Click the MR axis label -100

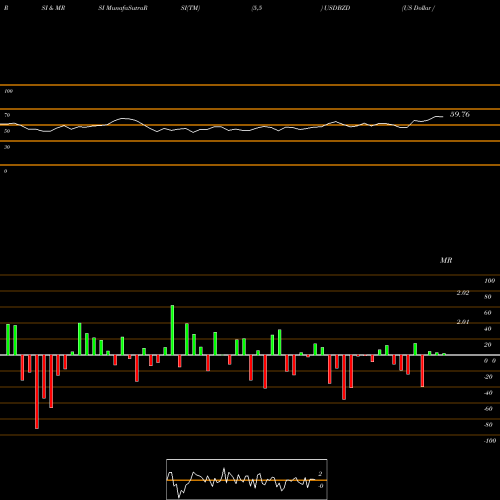point(490,441)
